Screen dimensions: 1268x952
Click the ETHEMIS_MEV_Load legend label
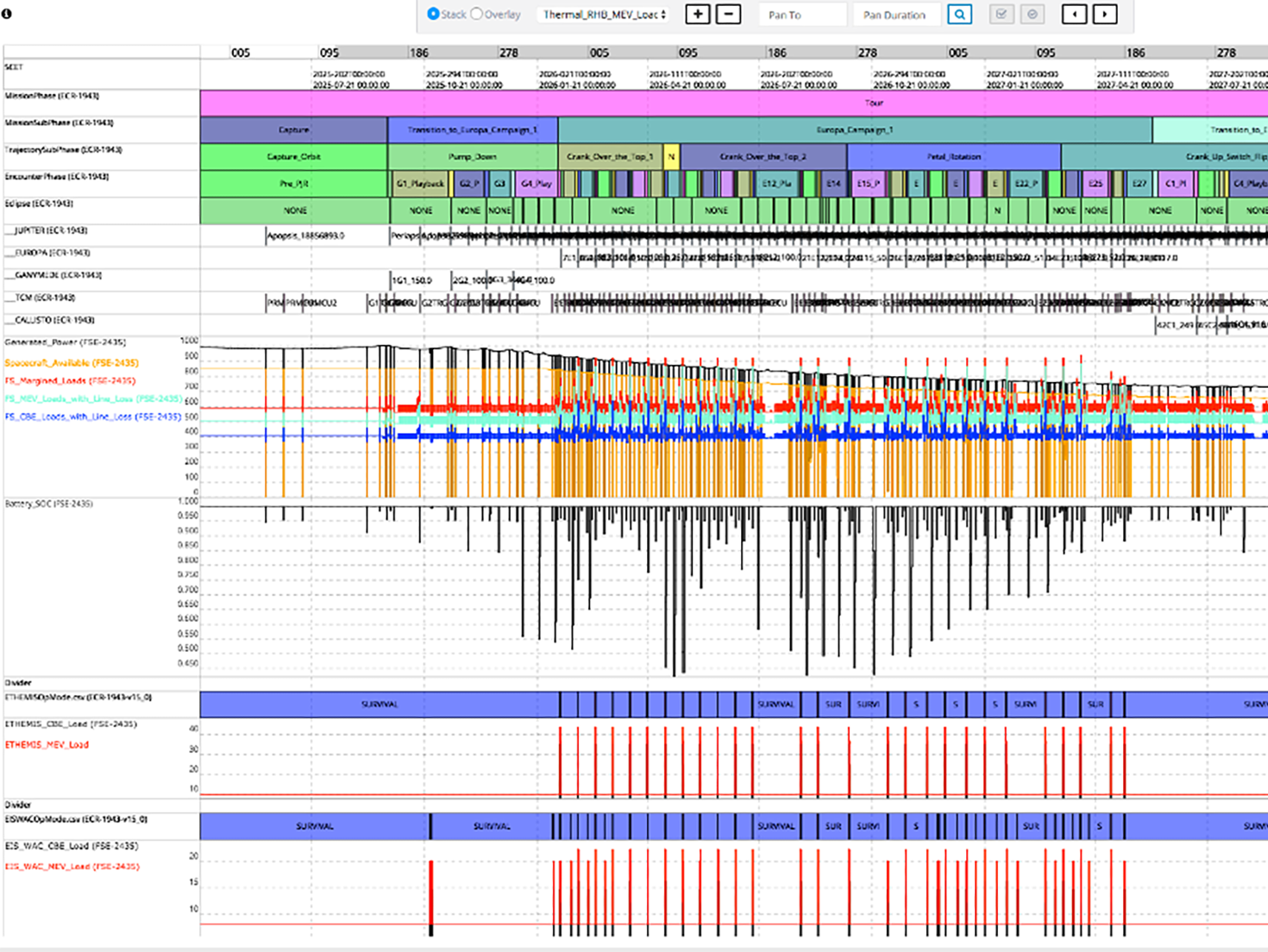47,745
